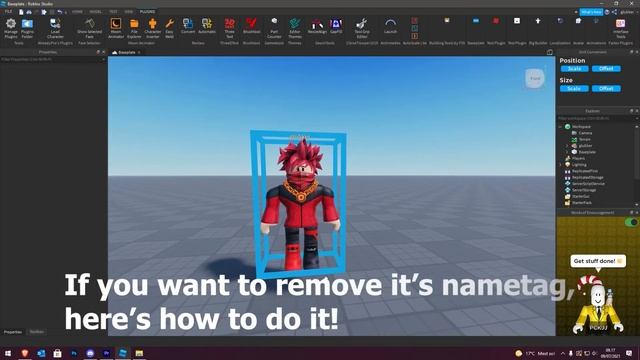Close the Properties panel
This screenshot has width=640, height=360.
[x=103, y=52]
